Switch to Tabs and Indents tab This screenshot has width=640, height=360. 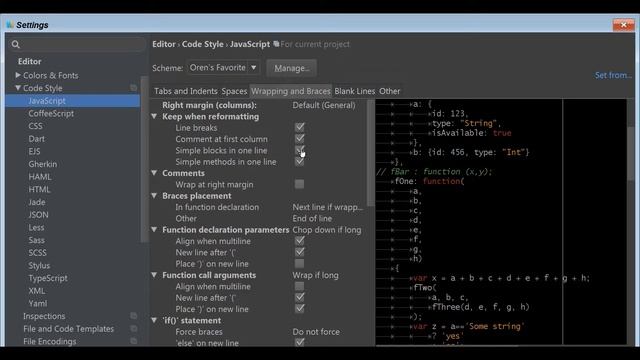[x=186, y=91]
